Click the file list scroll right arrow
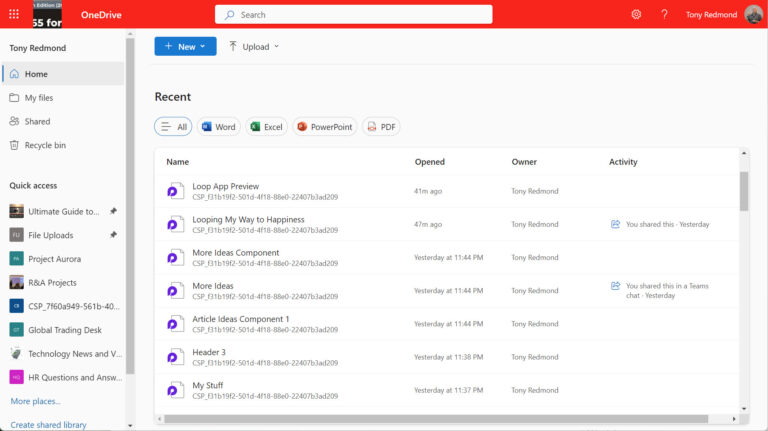The image size is (768, 431). click(x=734, y=419)
